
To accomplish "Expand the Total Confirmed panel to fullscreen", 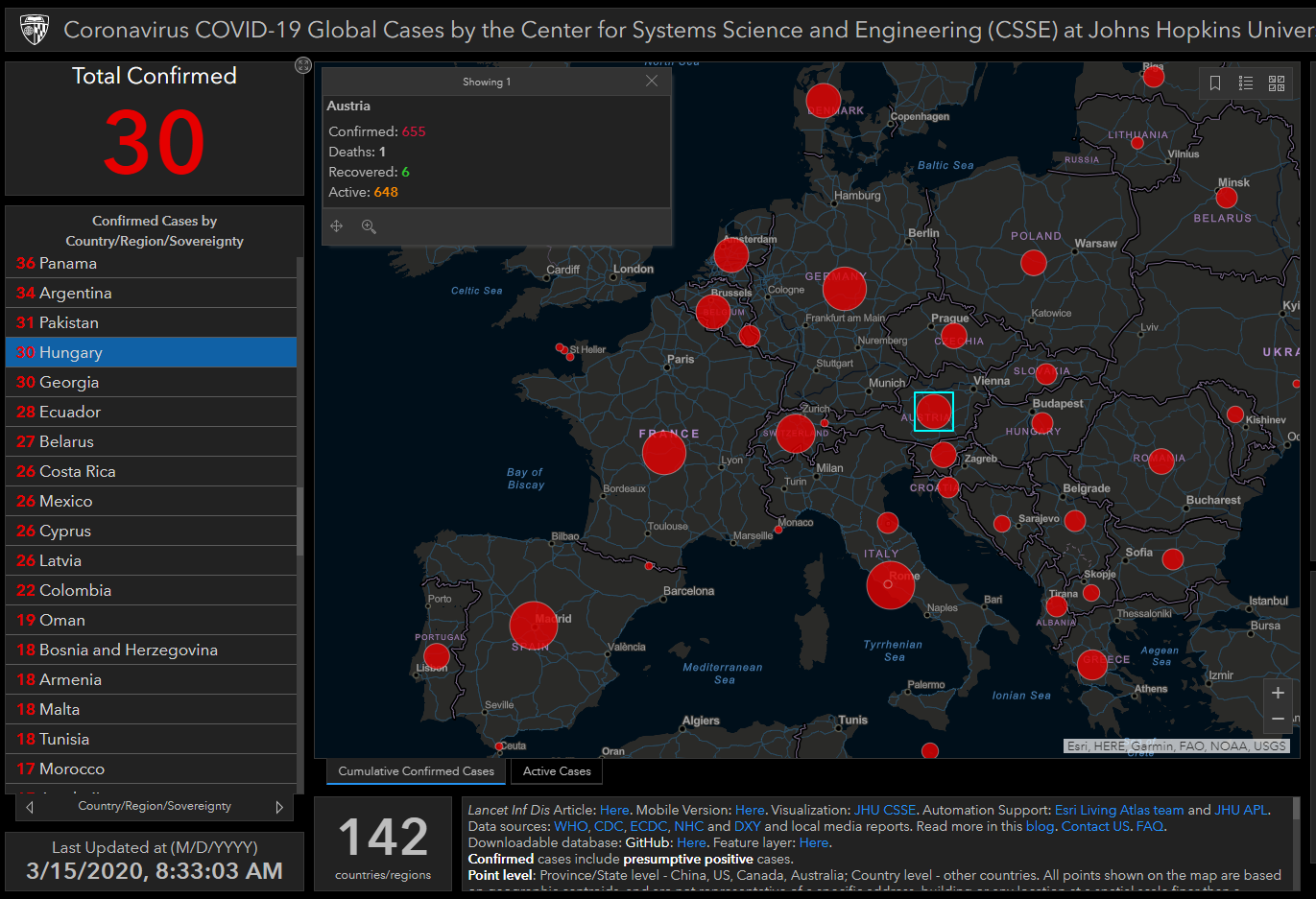I will [x=302, y=65].
